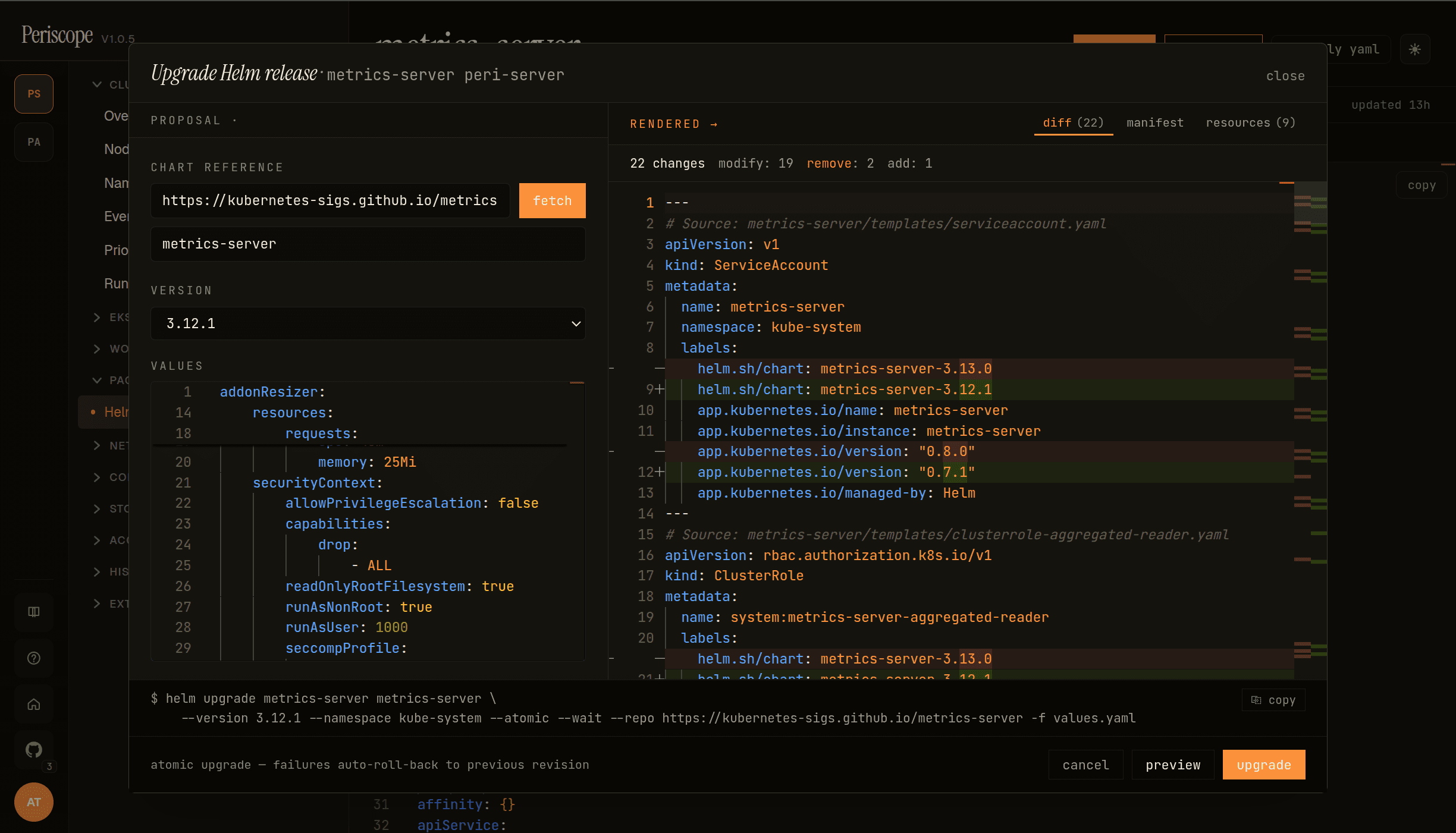The image size is (1456, 833).
Task: Switch to the resources (9) tab
Action: tap(1250, 123)
